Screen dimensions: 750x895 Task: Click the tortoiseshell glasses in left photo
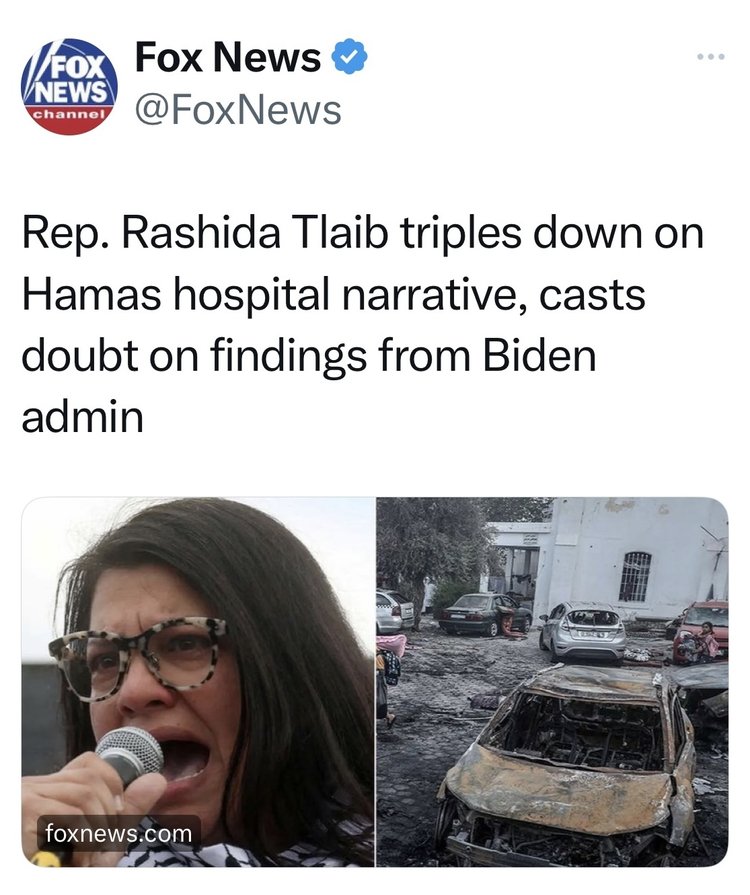coord(138,656)
